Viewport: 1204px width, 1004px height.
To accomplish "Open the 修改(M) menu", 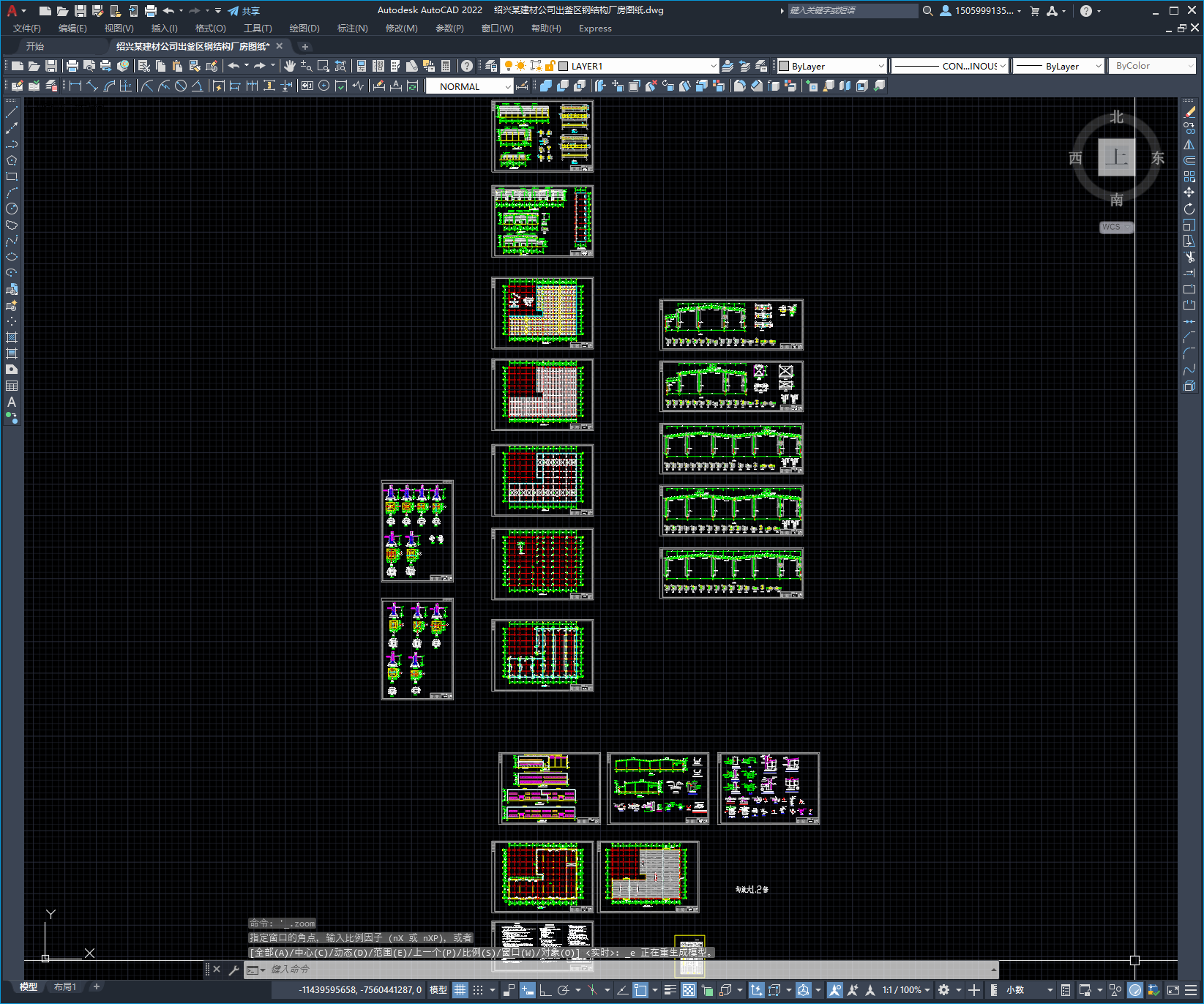I will click(x=402, y=29).
